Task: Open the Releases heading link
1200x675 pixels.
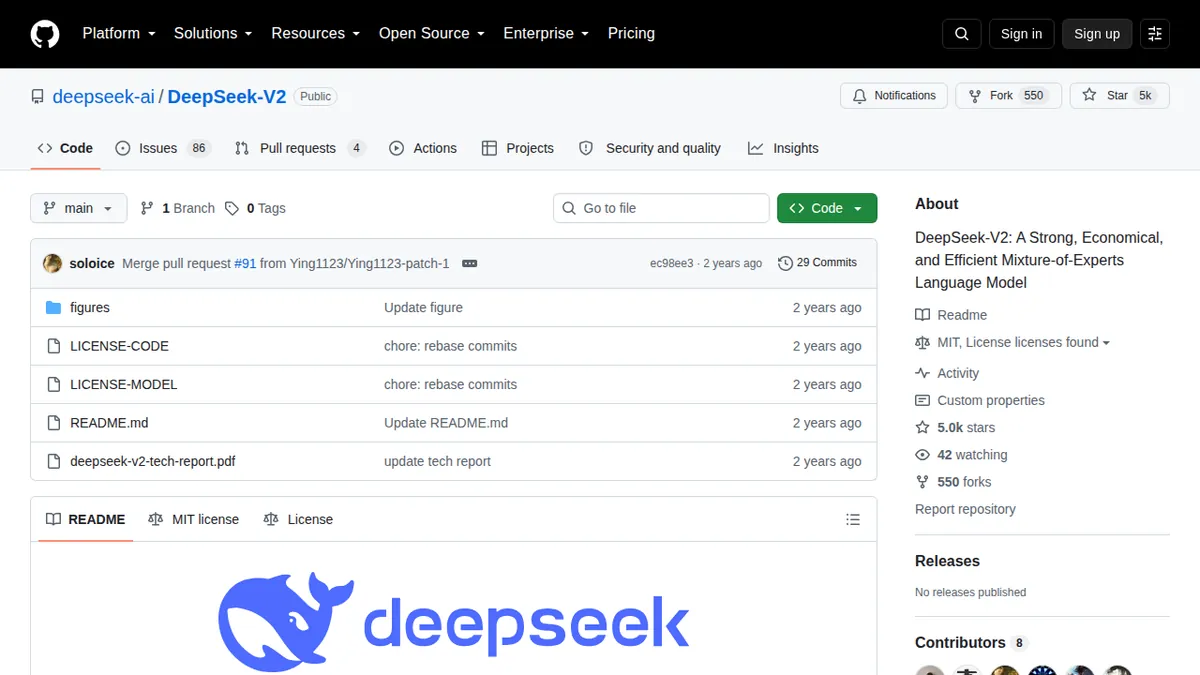Action: tap(947, 561)
